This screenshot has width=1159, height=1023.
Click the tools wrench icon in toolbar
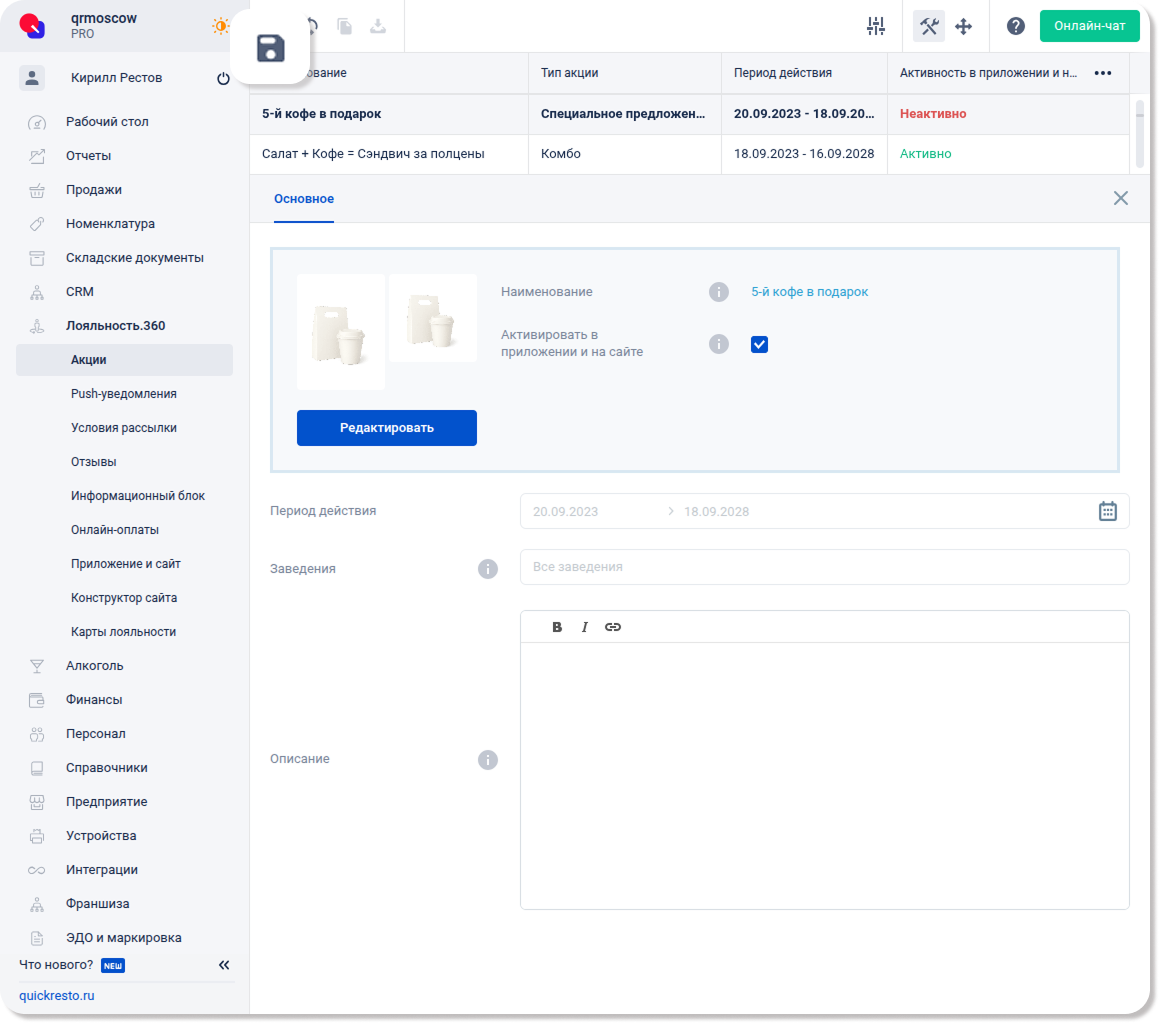click(929, 27)
